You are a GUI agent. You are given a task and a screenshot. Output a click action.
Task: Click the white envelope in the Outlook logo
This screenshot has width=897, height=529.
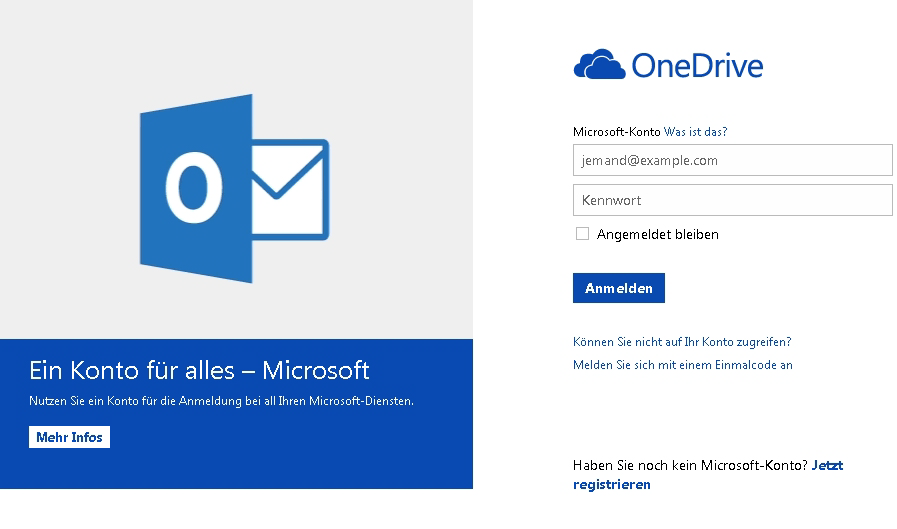[289, 189]
